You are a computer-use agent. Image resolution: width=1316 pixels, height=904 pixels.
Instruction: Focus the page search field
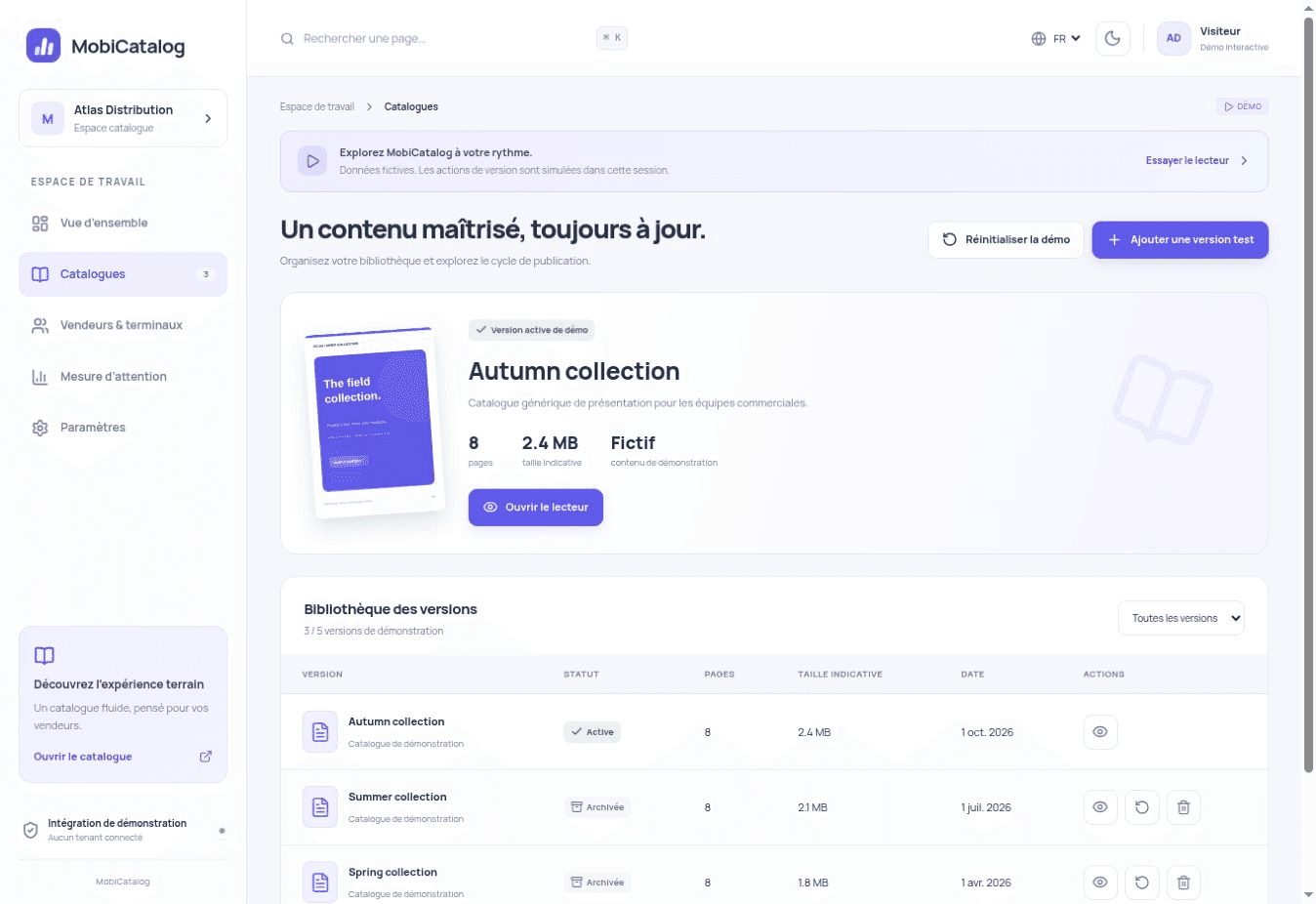point(454,38)
